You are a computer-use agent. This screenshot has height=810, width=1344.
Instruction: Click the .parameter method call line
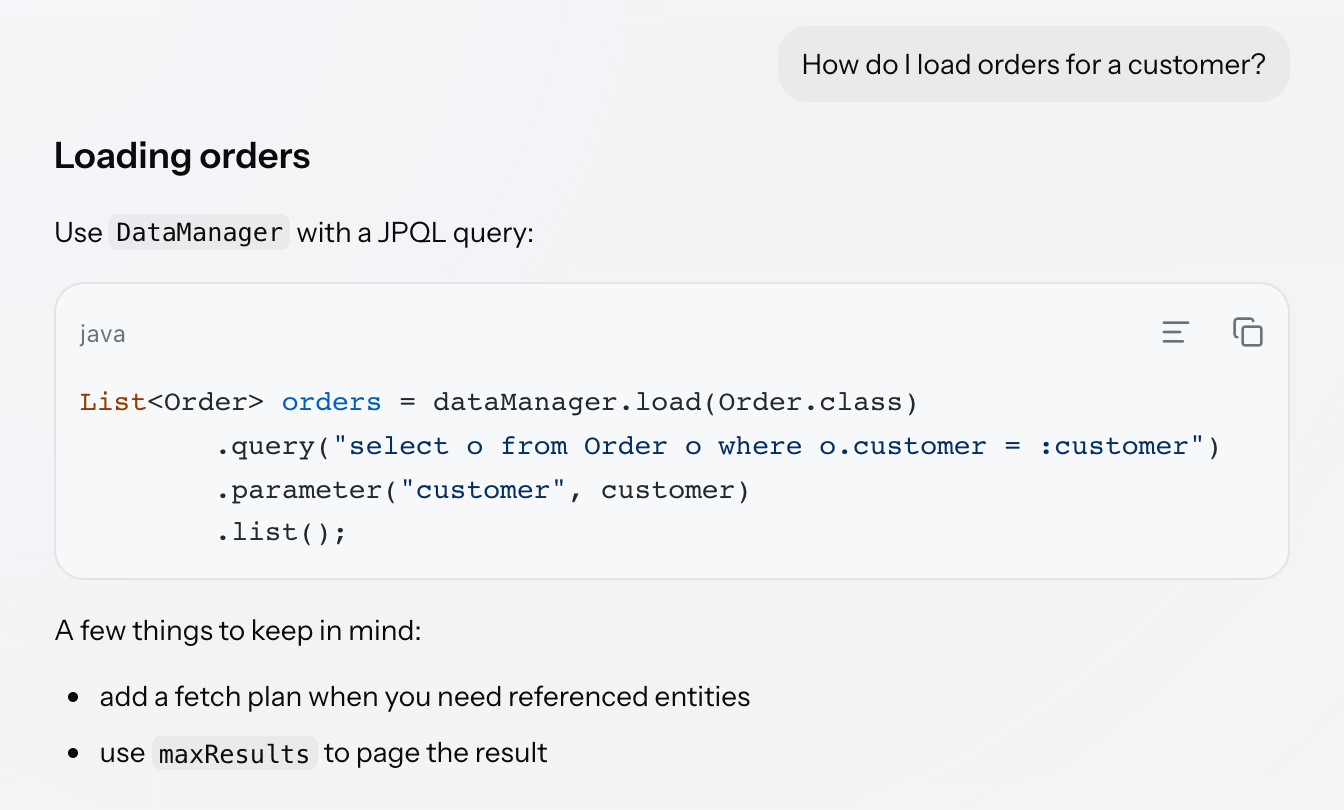(x=483, y=490)
